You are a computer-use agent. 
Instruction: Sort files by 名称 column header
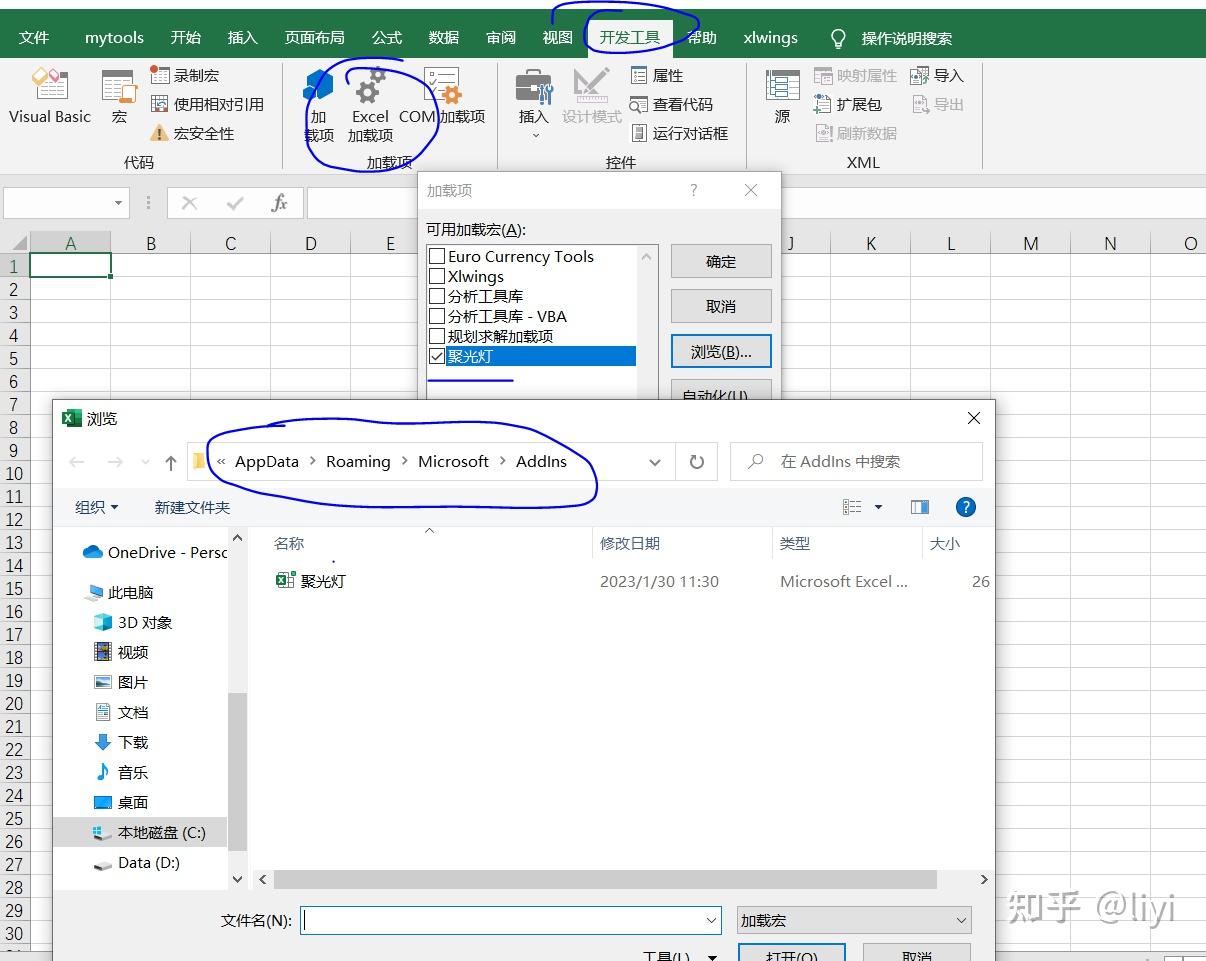pyautogui.click(x=289, y=543)
